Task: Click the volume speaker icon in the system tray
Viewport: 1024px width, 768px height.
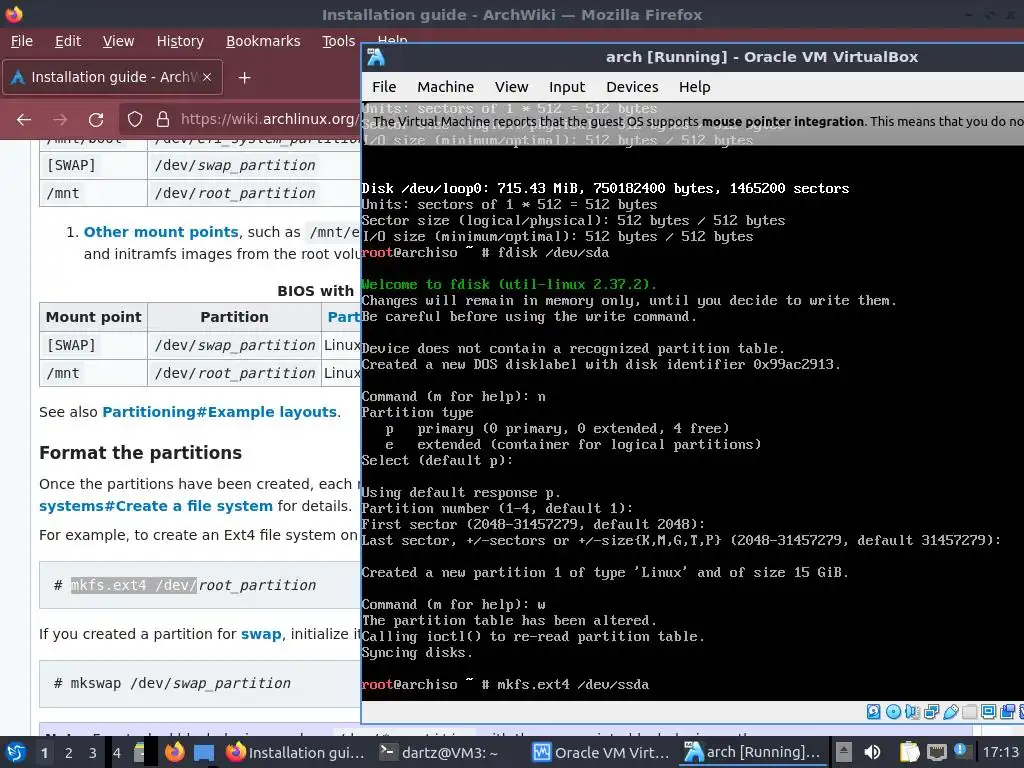Action: coord(872,752)
